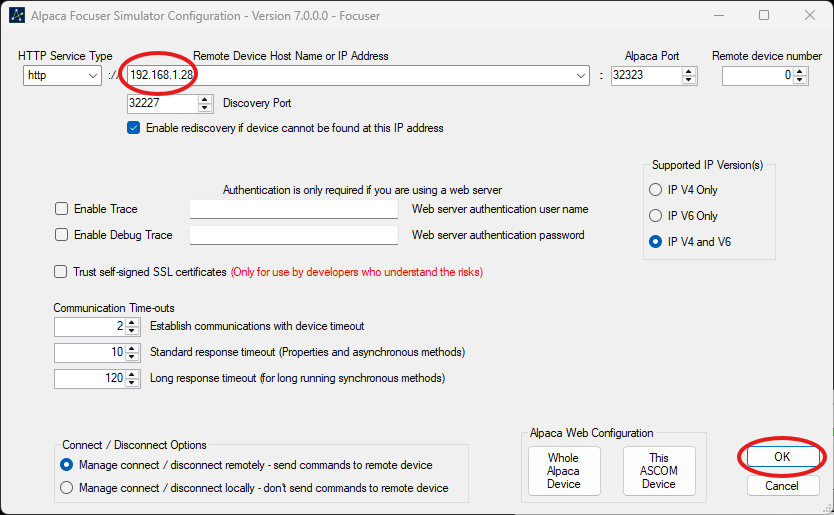Click the ASCOM app icon in title bar
This screenshot has width=834, height=515.
16,15
